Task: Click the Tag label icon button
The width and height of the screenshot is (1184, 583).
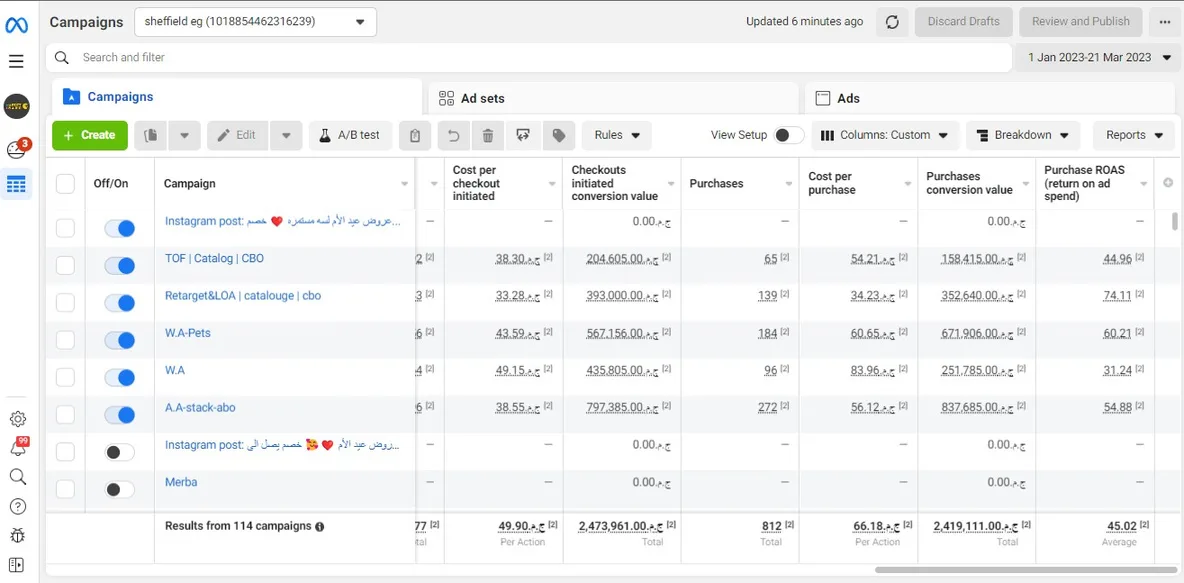Action: [559, 135]
